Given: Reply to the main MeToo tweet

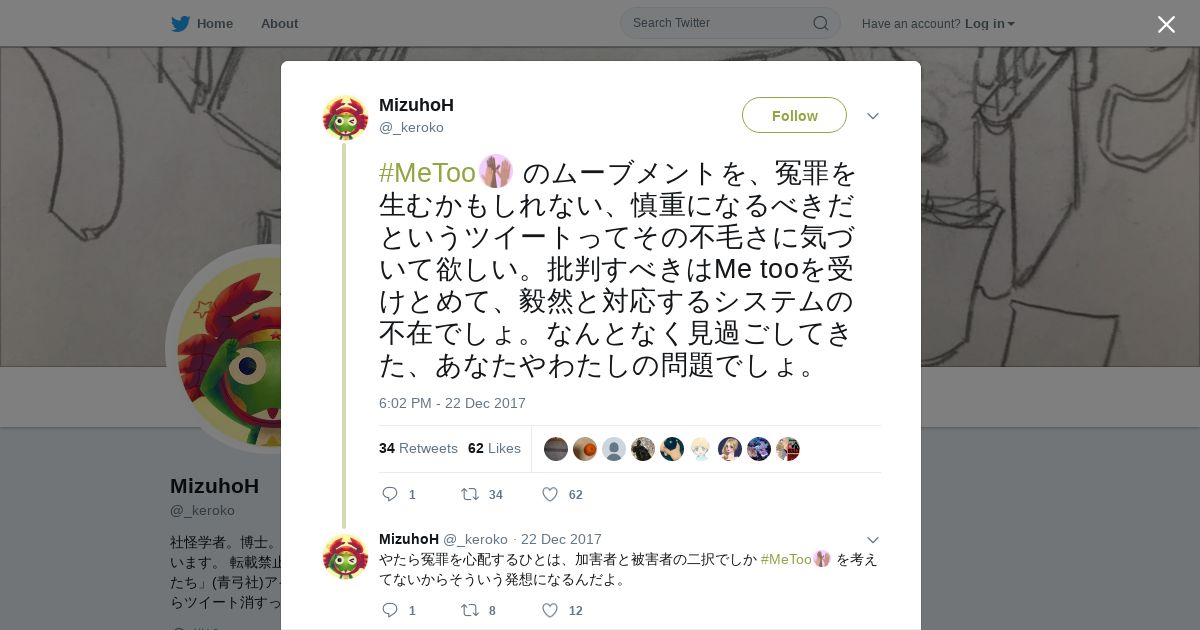Looking at the screenshot, I should (x=391, y=494).
